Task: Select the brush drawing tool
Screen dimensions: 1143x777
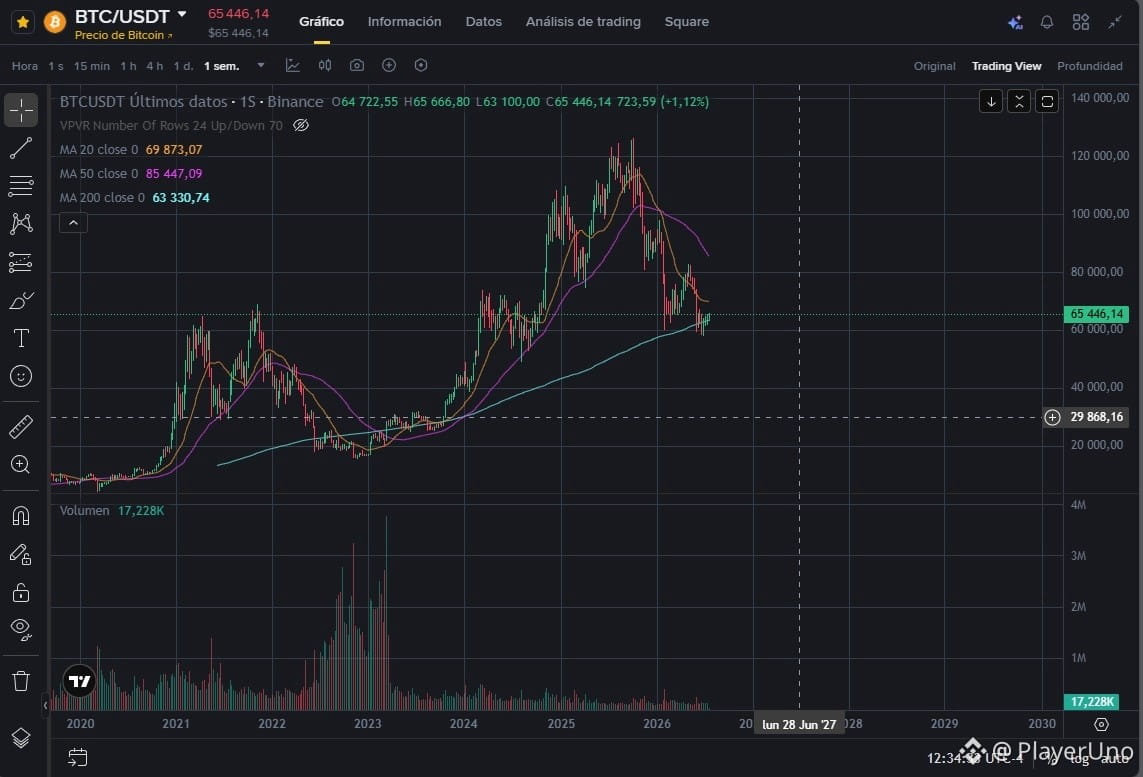Action: click(21, 300)
